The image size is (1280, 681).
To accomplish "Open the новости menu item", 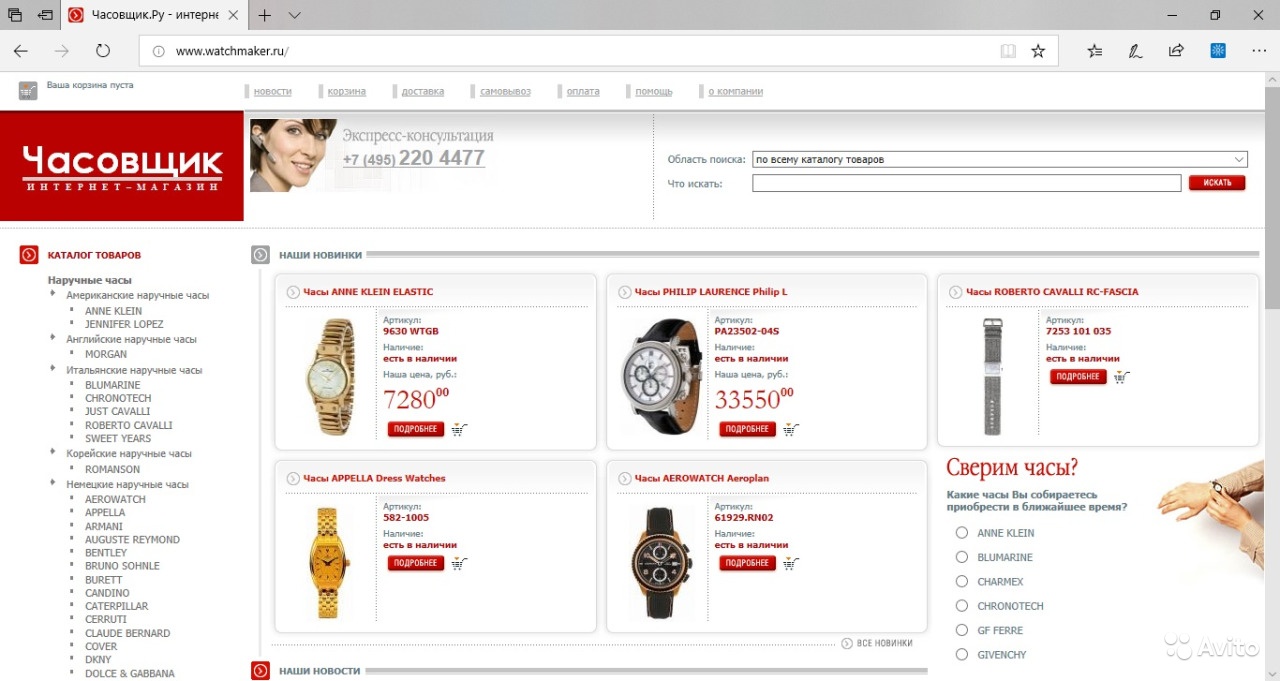I will tap(273, 91).
